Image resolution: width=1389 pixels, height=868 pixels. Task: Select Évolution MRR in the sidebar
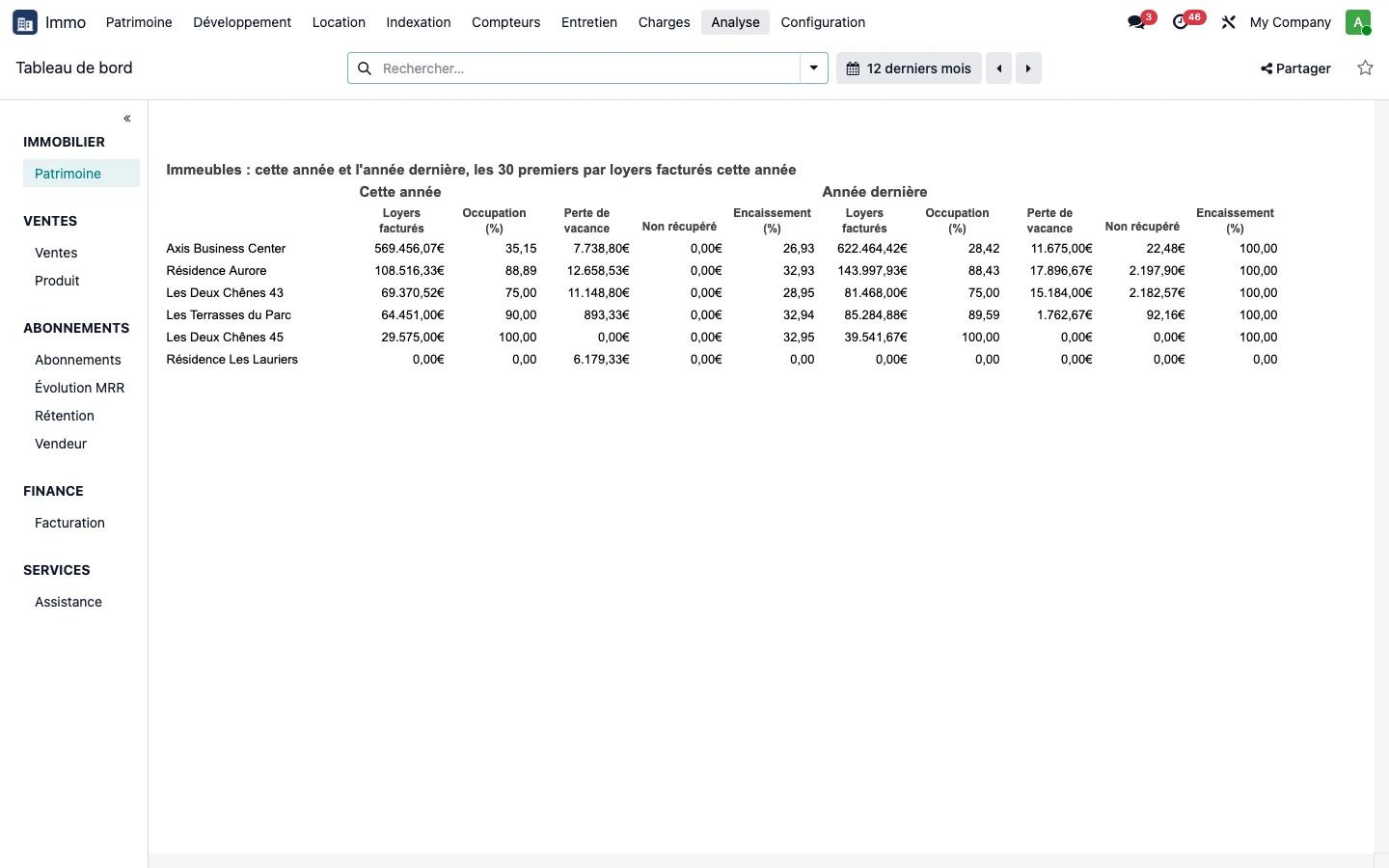click(x=81, y=388)
